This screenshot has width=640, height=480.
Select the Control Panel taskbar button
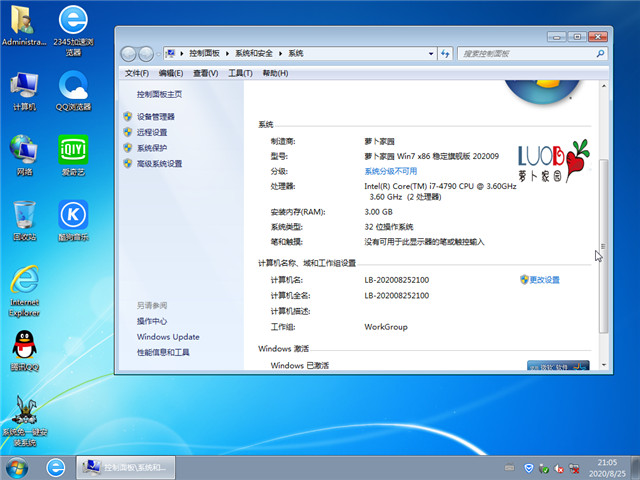pyautogui.click(x=126, y=468)
